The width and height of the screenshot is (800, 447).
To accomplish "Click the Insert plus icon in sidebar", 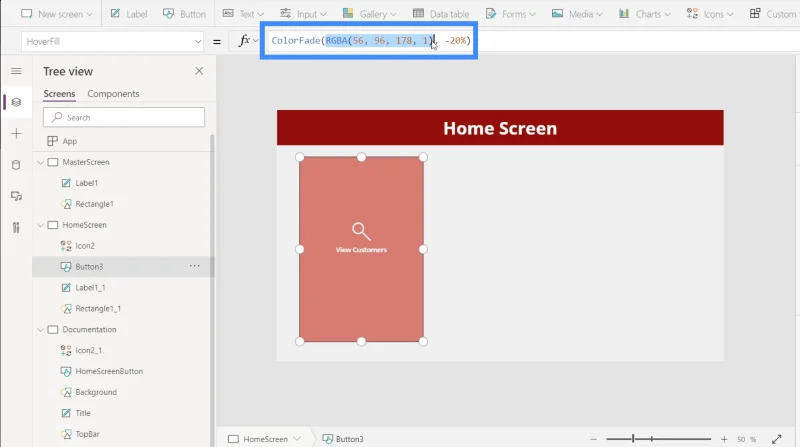I will (16, 134).
